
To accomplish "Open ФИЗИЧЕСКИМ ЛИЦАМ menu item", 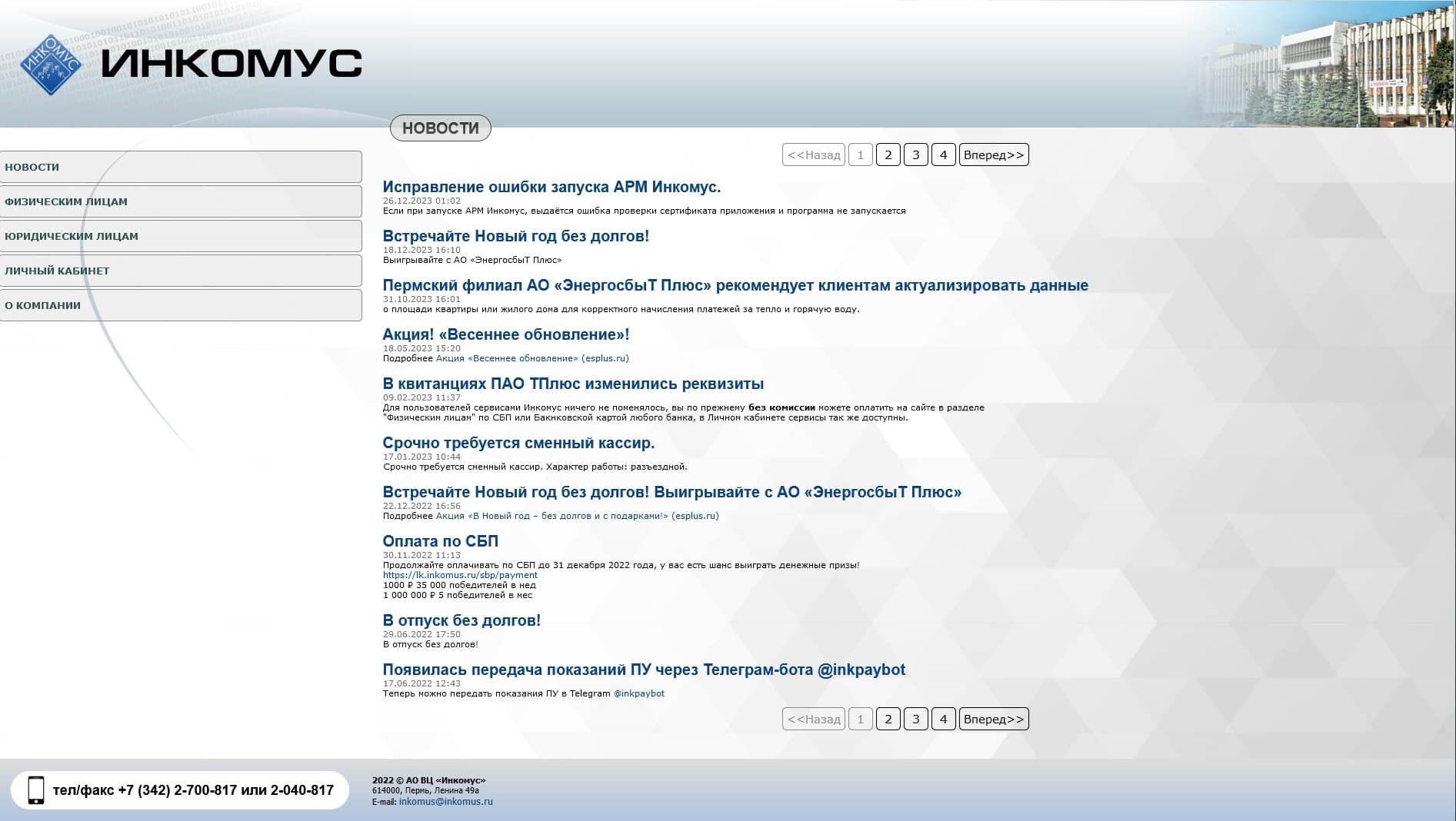I will 181,201.
